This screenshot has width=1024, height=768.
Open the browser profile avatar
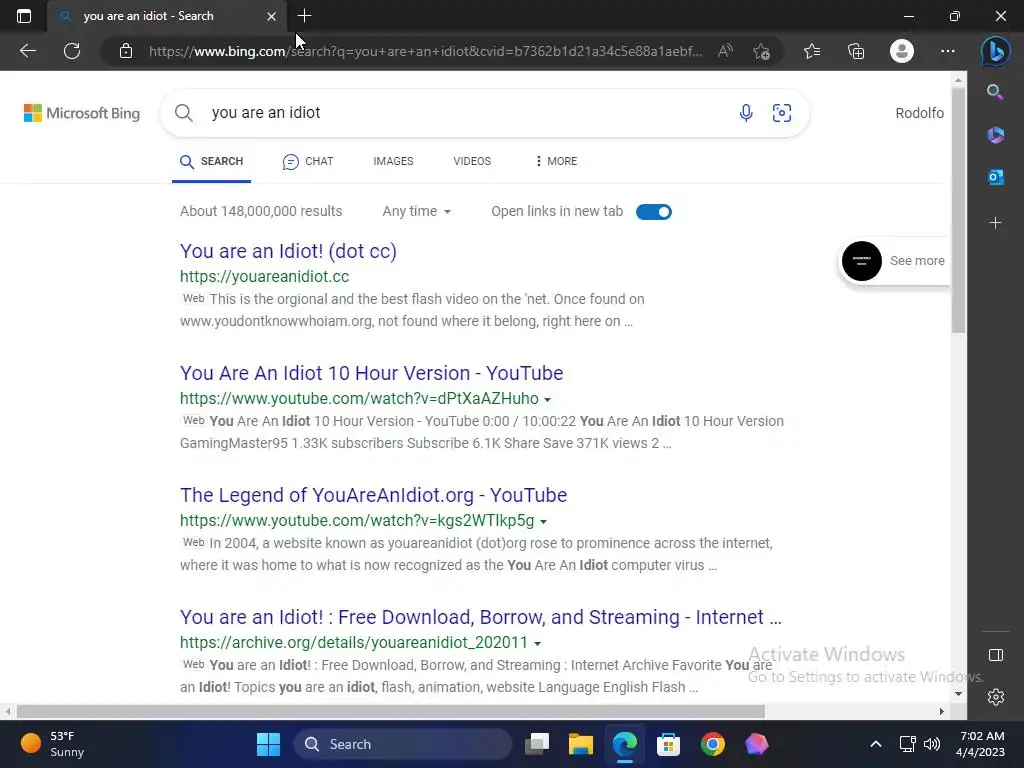[902, 51]
